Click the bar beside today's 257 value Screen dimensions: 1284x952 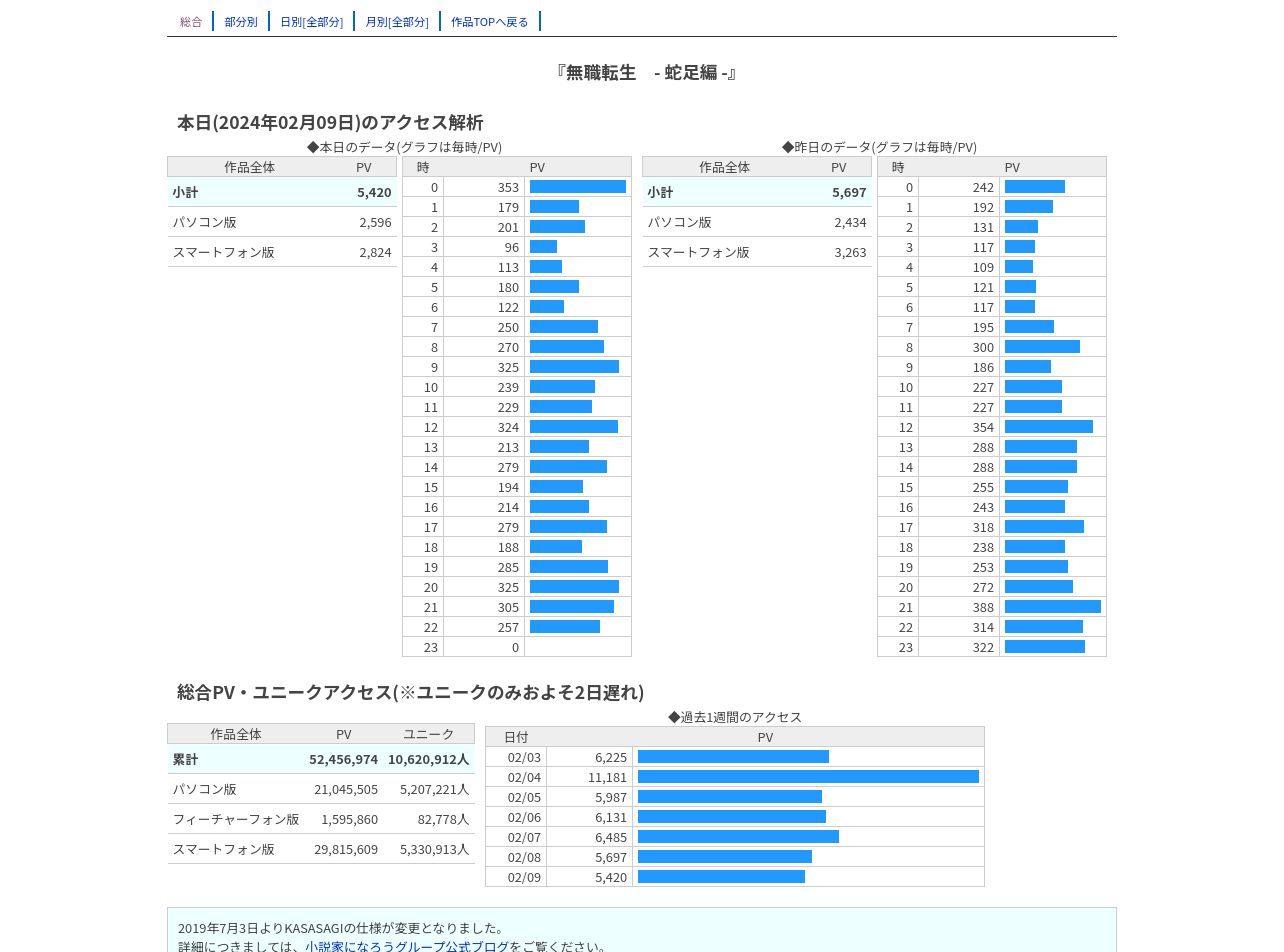(565, 627)
